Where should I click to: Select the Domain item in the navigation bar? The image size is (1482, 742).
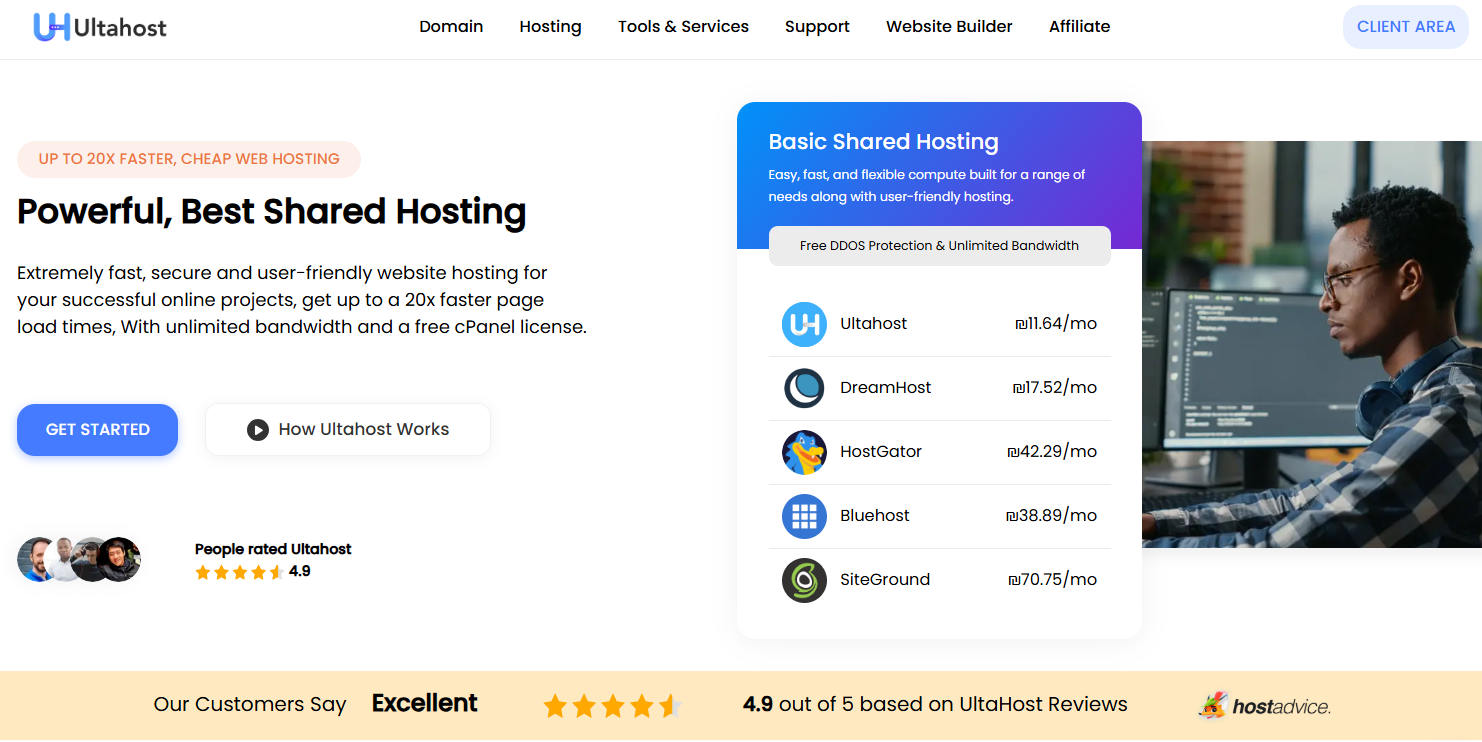point(451,27)
